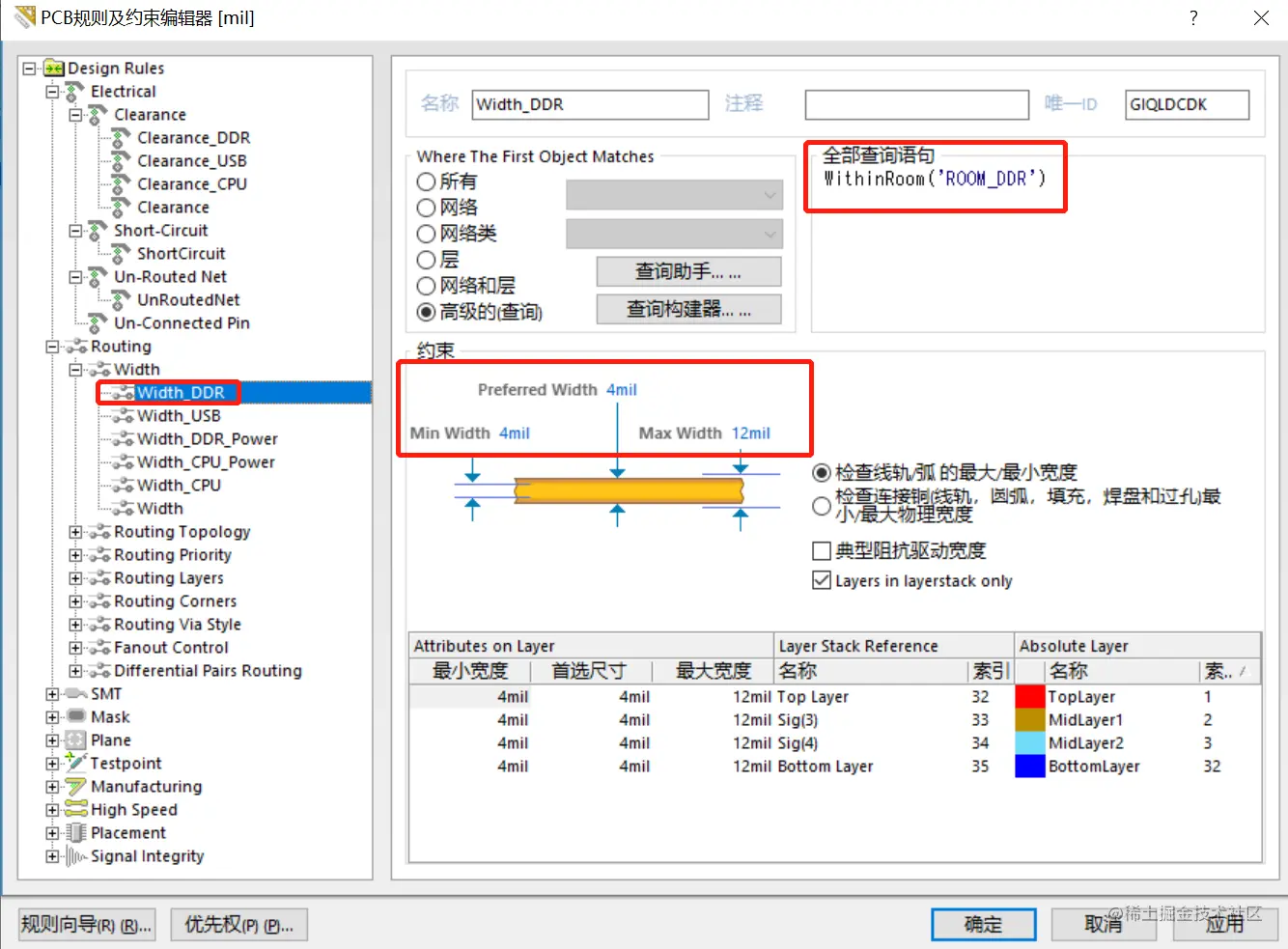Click the empty 注释 comment field

click(916, 104)
